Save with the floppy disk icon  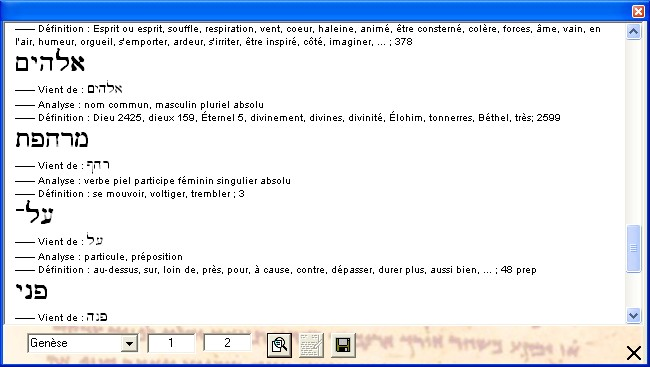point(343,345)
